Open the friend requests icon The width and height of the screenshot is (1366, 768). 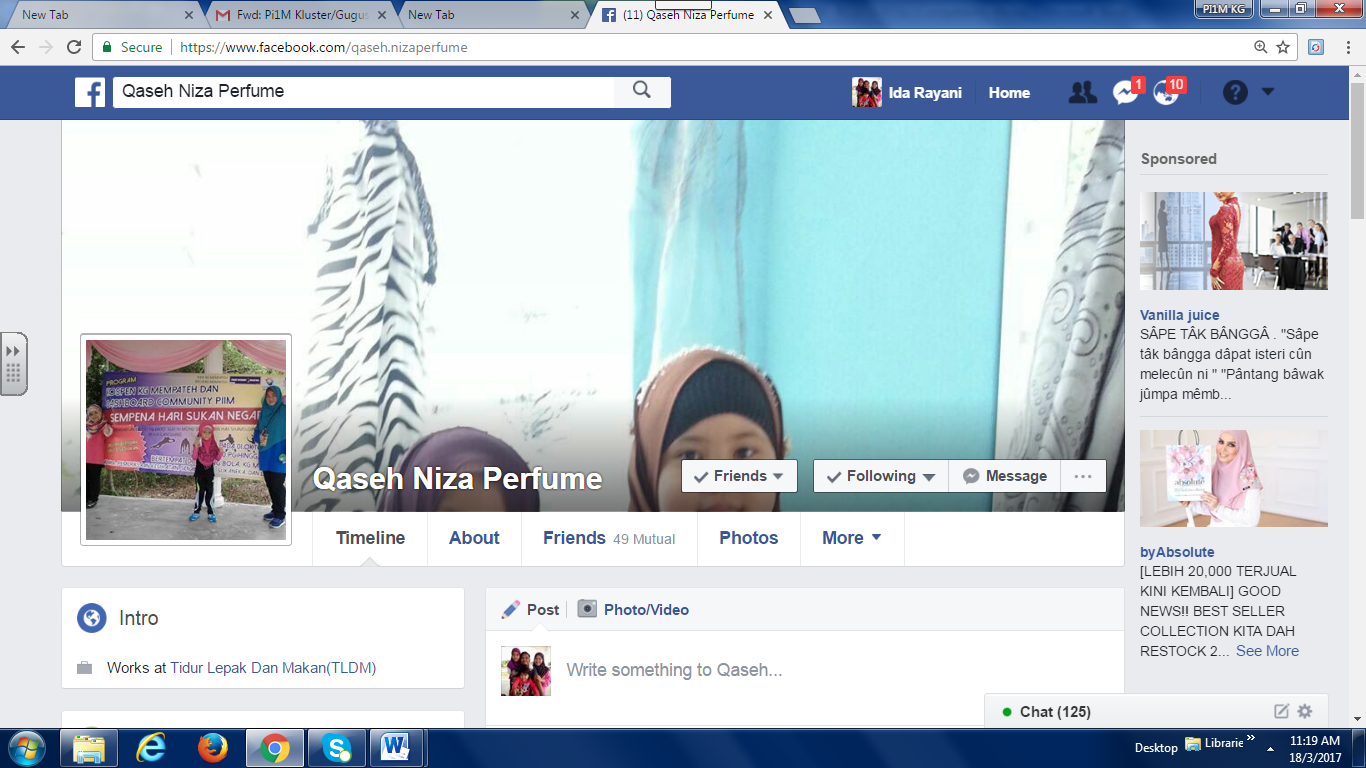pos(1082,92)
